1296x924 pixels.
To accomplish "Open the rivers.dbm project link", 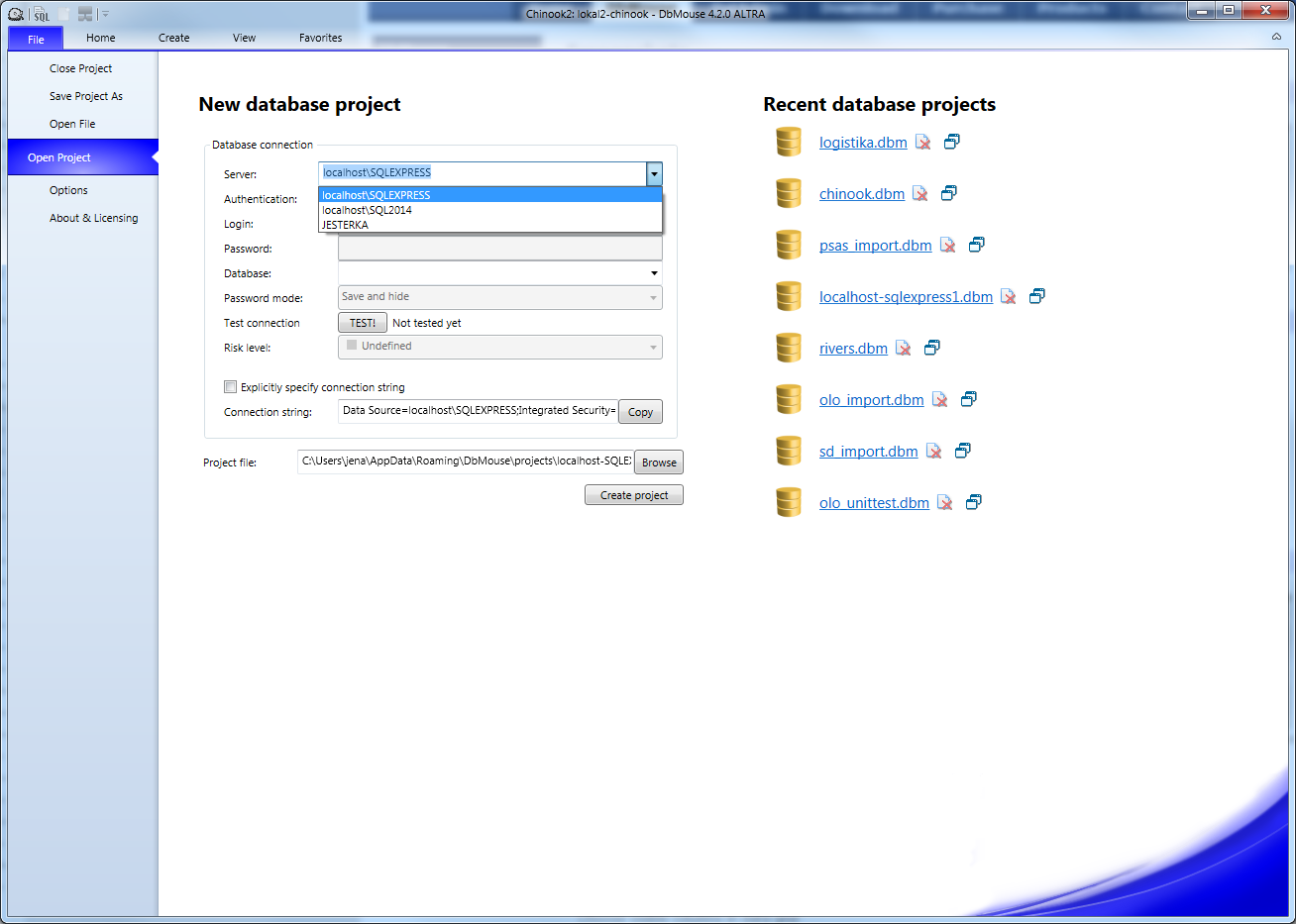I will coord(853,349).
